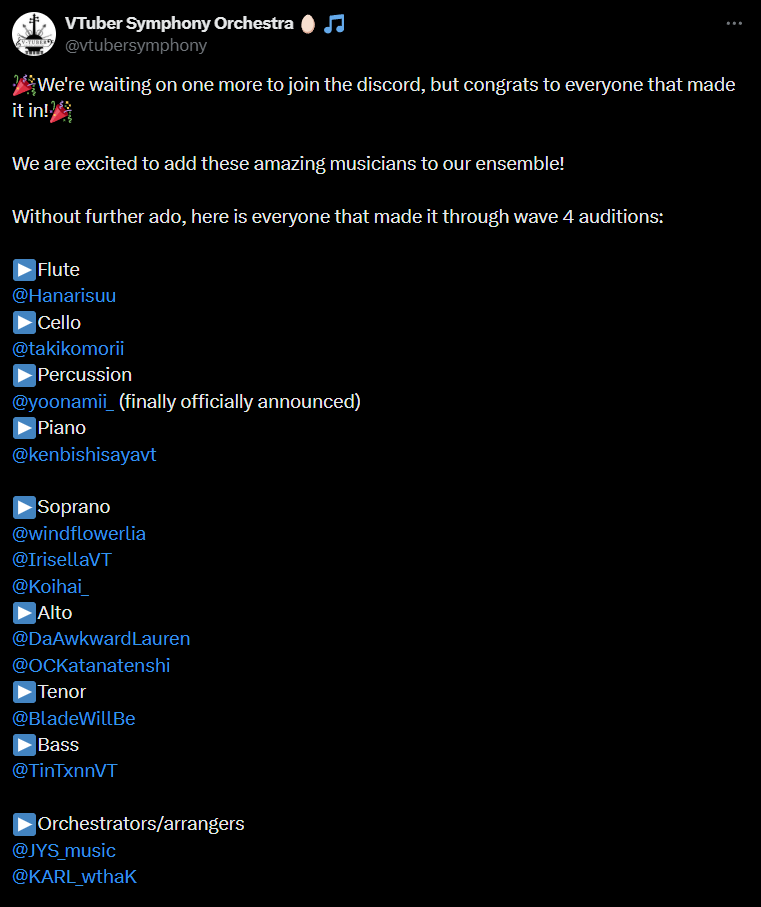761x907 pixels.
Task: Open the @vtubersymphony handle link
Action: tap(135, 45)
